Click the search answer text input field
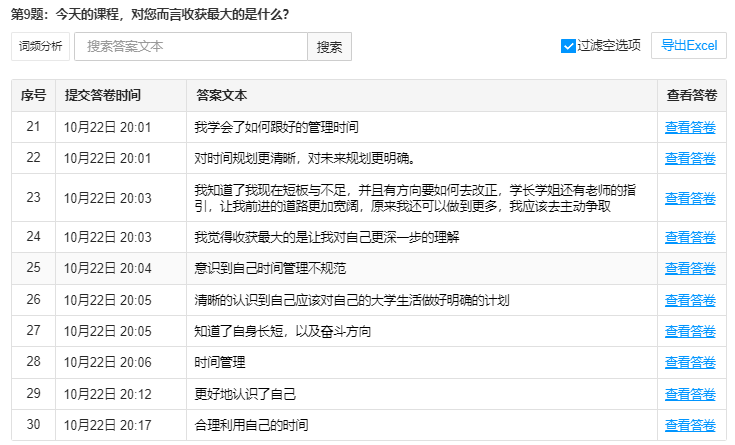Screen dimensions: 735x445 click(x=190, y=46)
